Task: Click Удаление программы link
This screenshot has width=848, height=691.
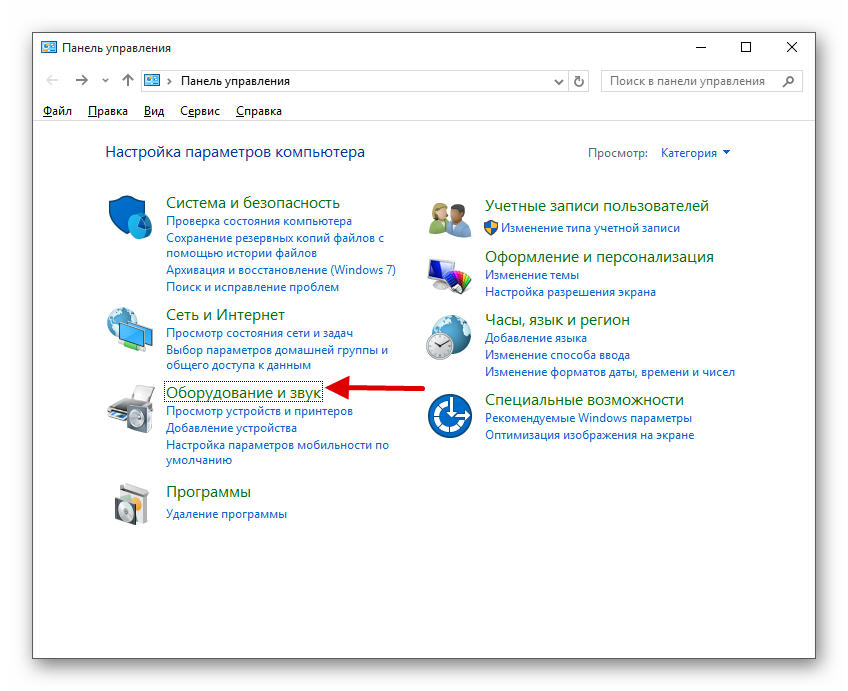Action: pos(226,514)
